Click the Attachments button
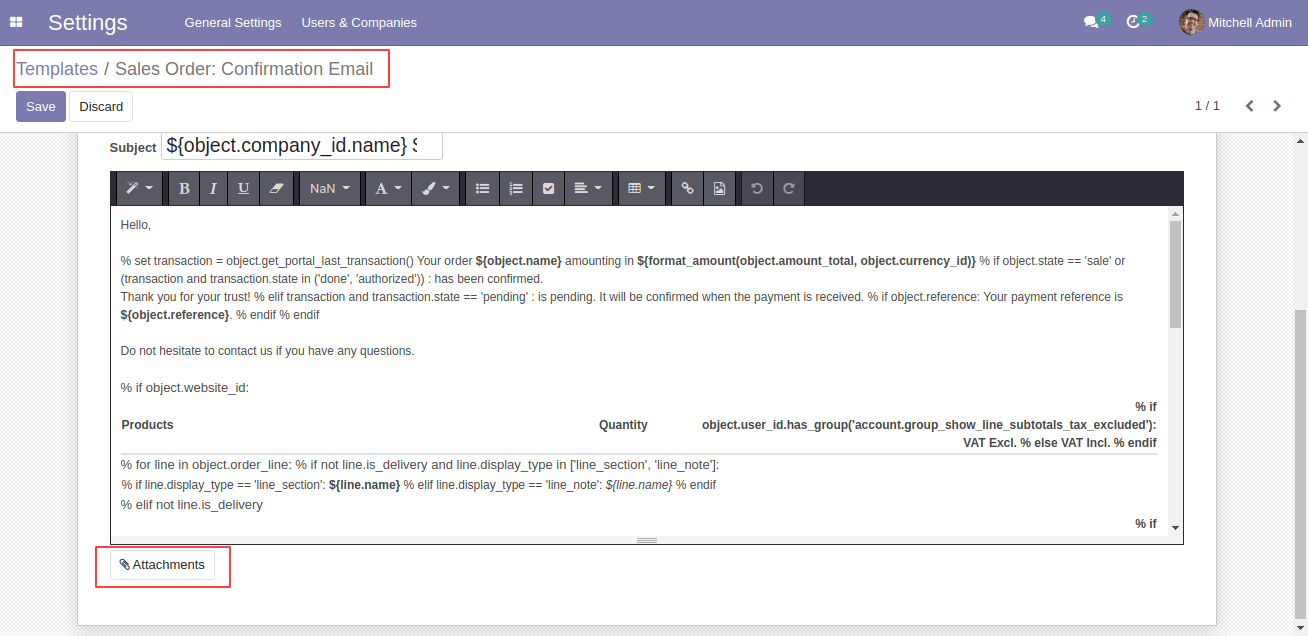Screen dimensions: 1308x636 (x=162, y=564)
